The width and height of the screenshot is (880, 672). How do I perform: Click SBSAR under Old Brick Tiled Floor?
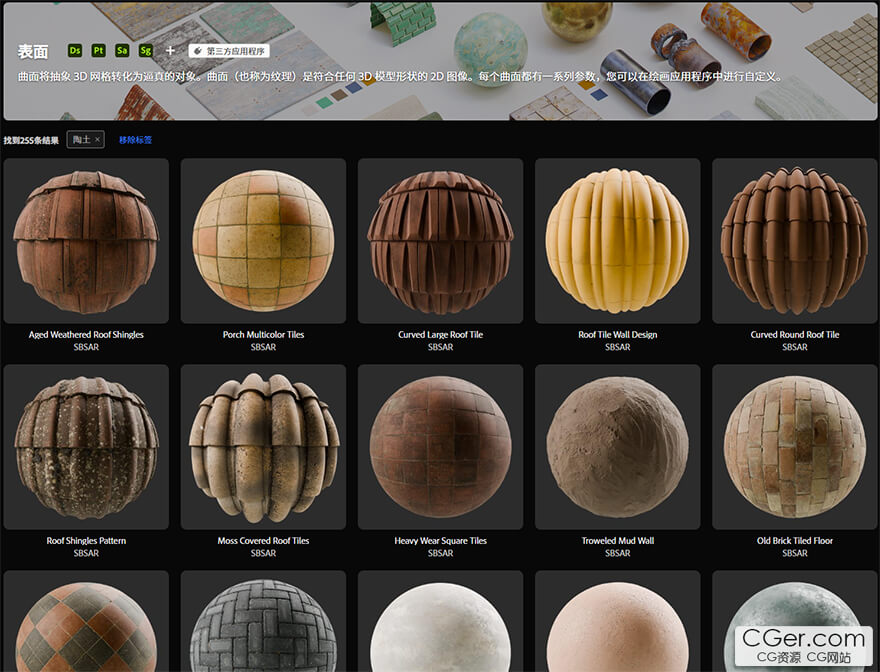coord(795,554)
